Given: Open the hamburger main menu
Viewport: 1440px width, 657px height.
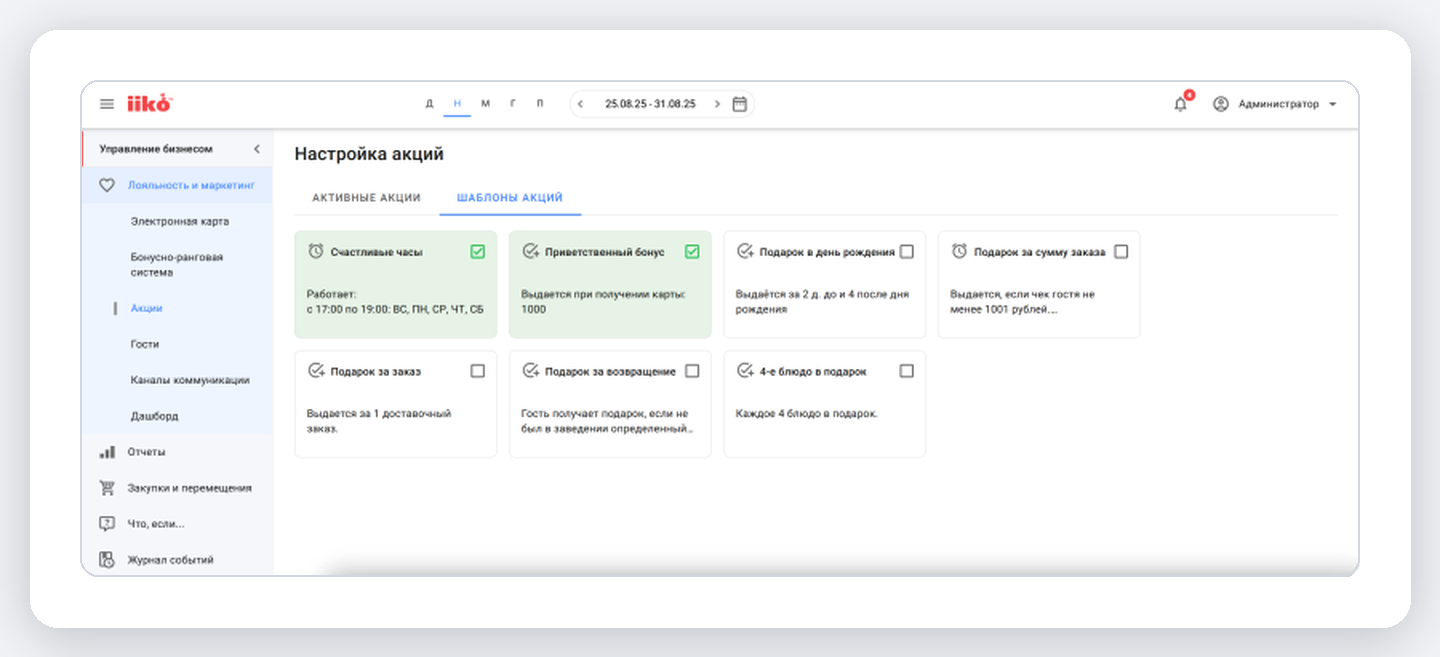Looking at the screenshot, I should pos(107,104).
